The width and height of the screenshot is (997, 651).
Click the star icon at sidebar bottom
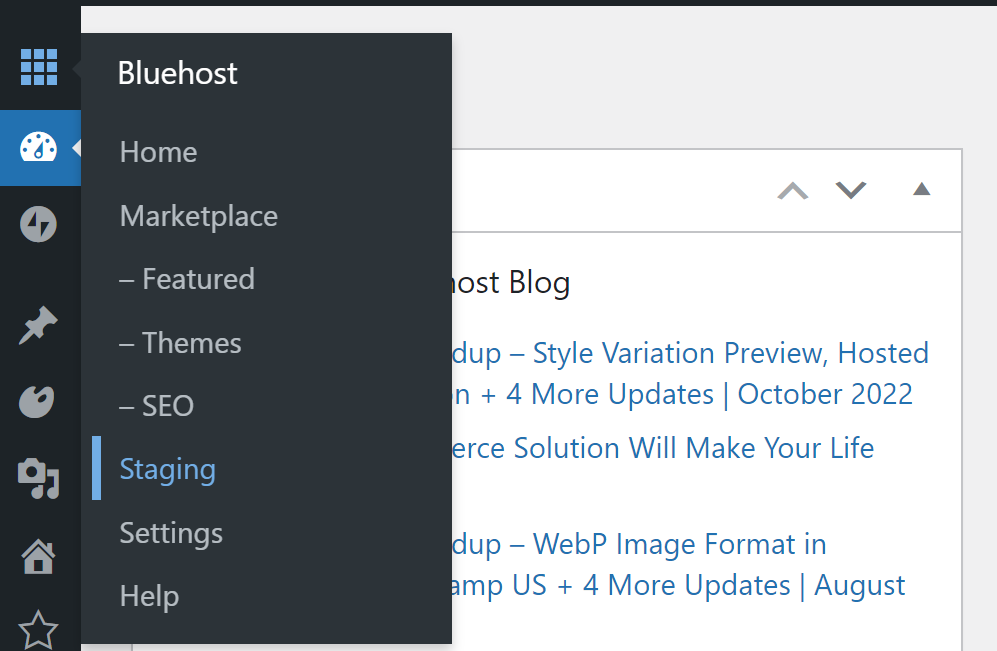(40, 628)
